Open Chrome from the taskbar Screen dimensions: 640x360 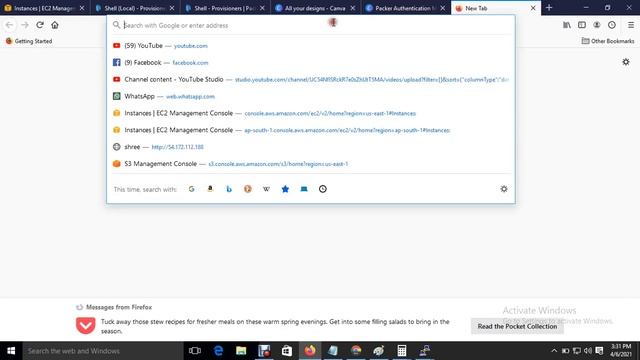(x=356, y=351)
